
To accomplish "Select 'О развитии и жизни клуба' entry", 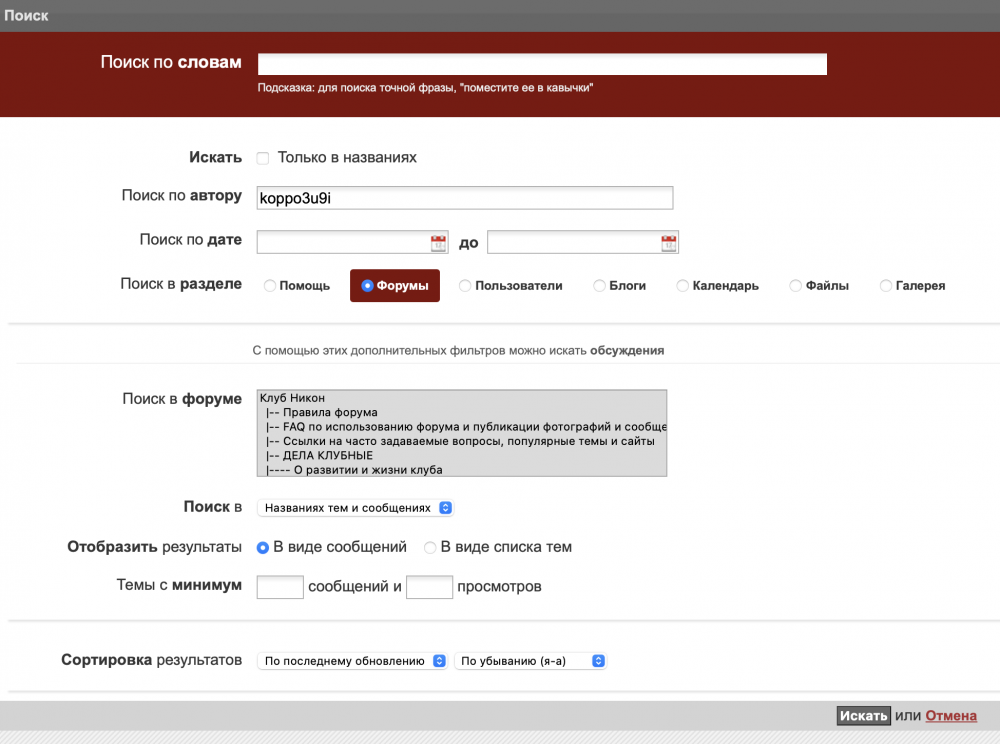I will pyautogui.click(x=462, y=470).
